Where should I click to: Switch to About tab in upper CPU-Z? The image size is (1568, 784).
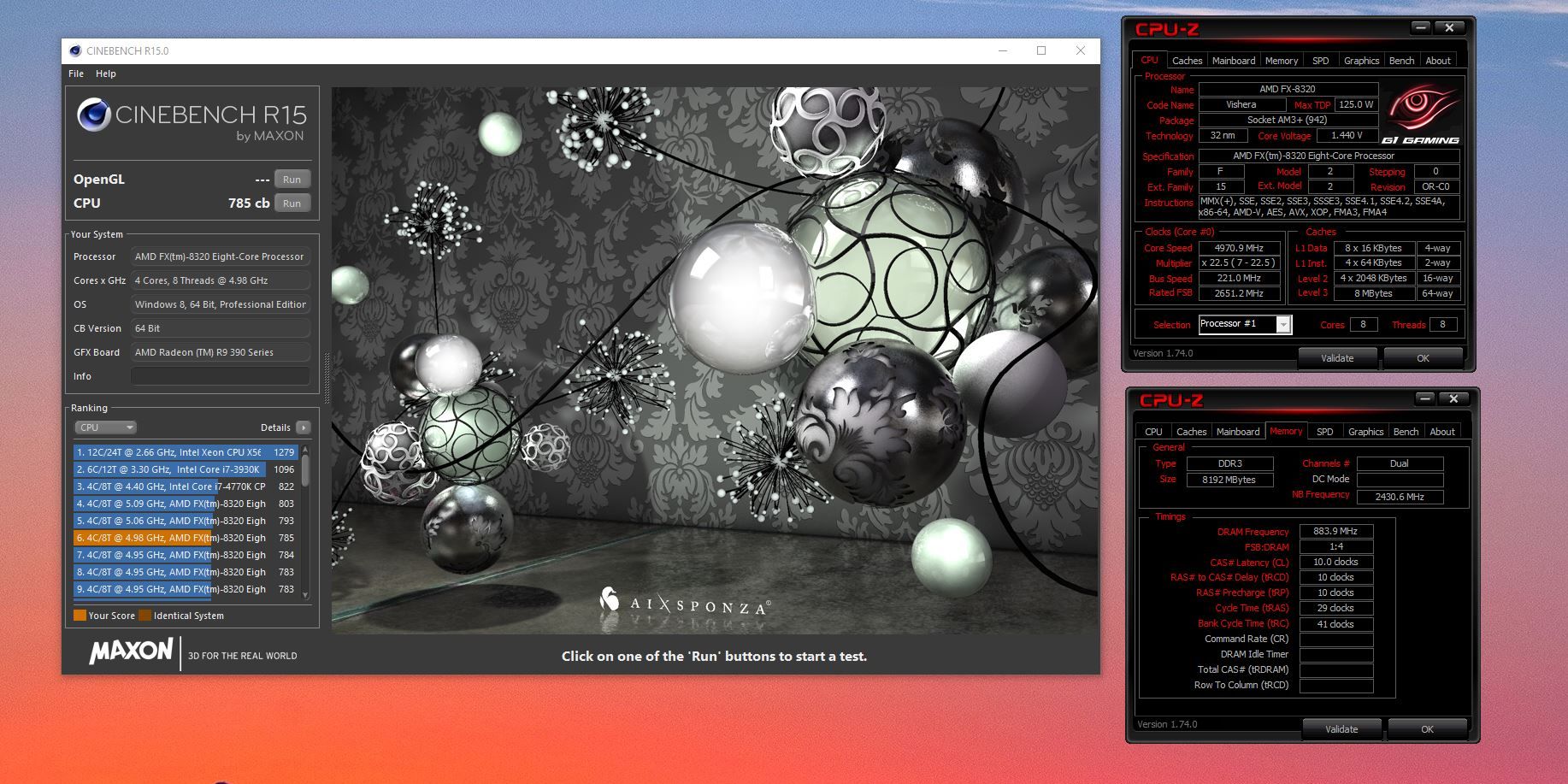click(x=1438, y=61)
